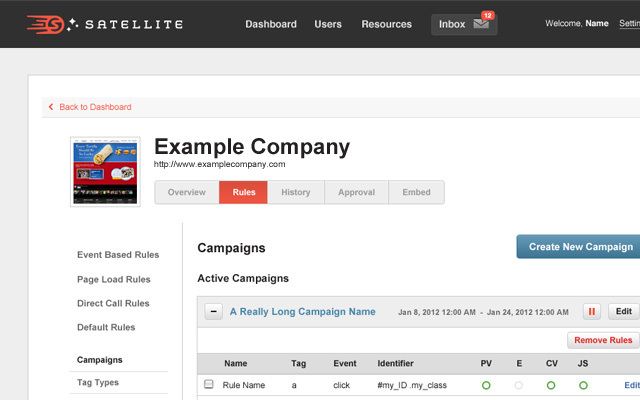Viewport: 640px width, 400px height.
Task: Go to the Users menu
Action: (328, 24)
